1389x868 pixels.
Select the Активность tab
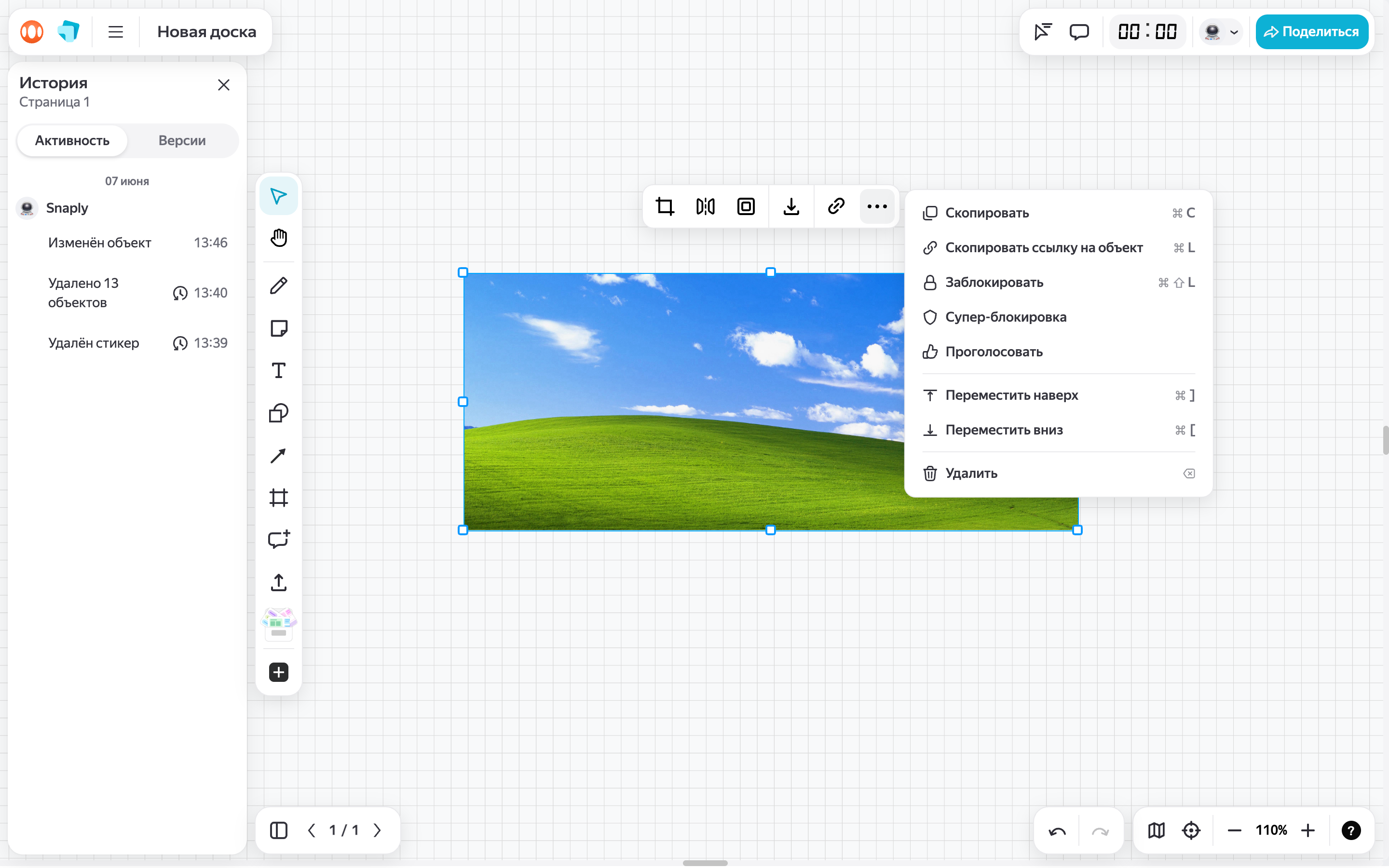(72, 141)
